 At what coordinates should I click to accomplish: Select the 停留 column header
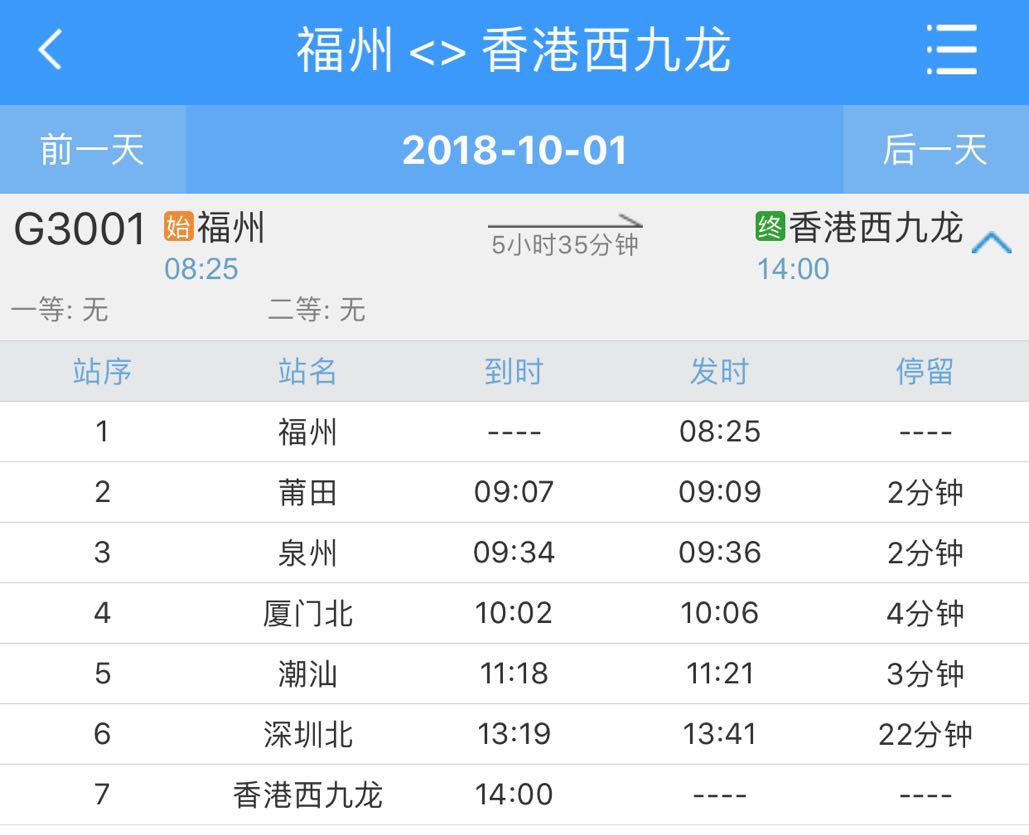[x=925, y=371]
